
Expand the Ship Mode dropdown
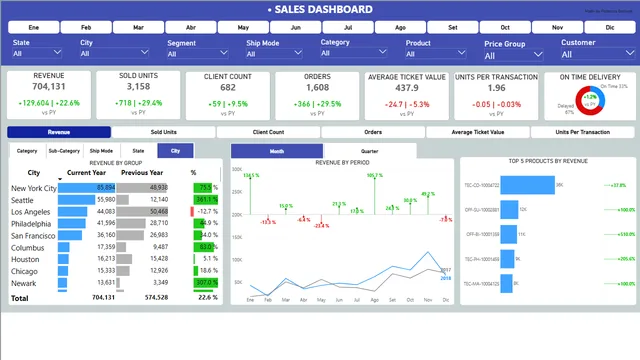pos(274,53)
